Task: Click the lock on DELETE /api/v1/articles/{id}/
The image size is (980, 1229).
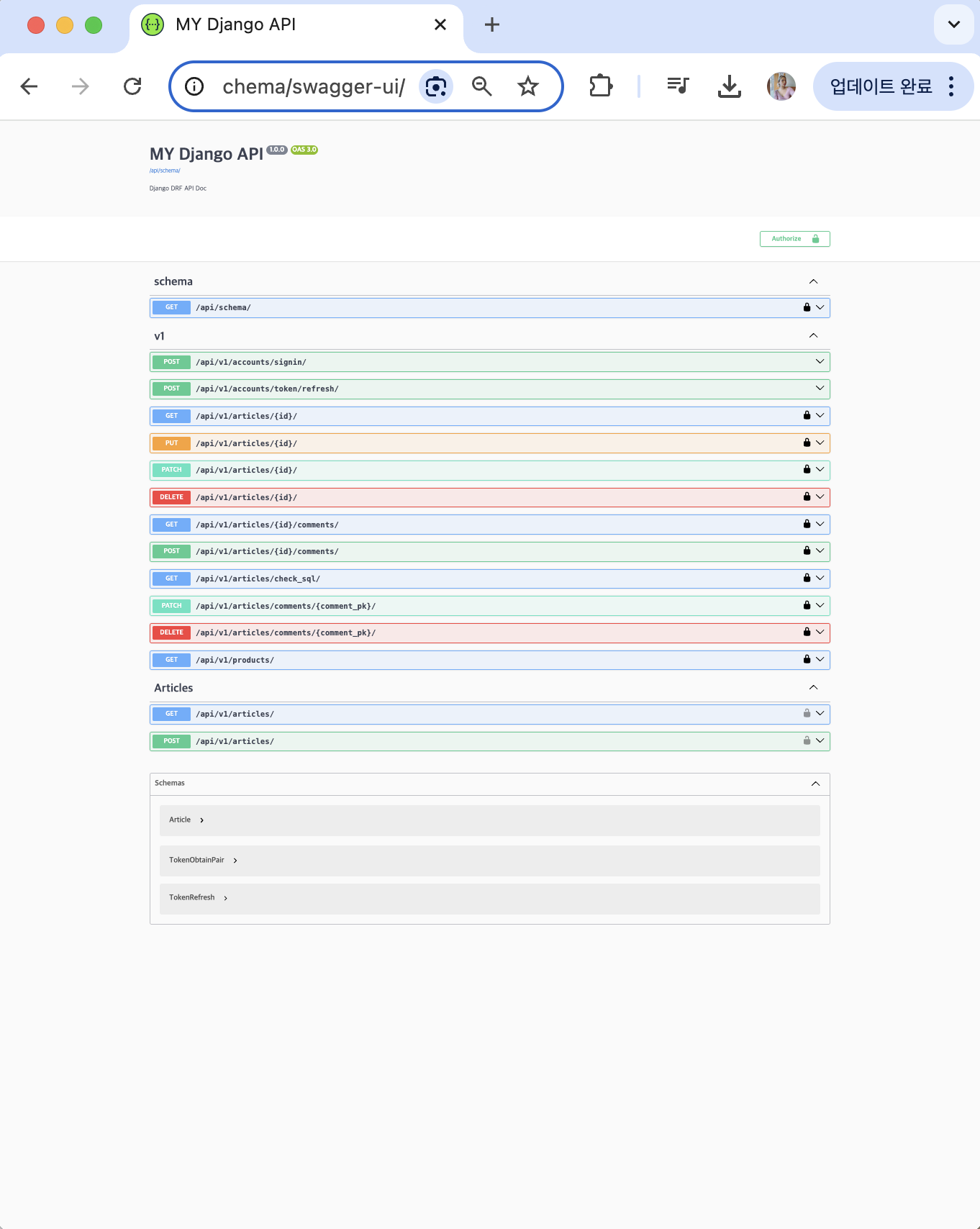Action: click(x=807, y=497)
